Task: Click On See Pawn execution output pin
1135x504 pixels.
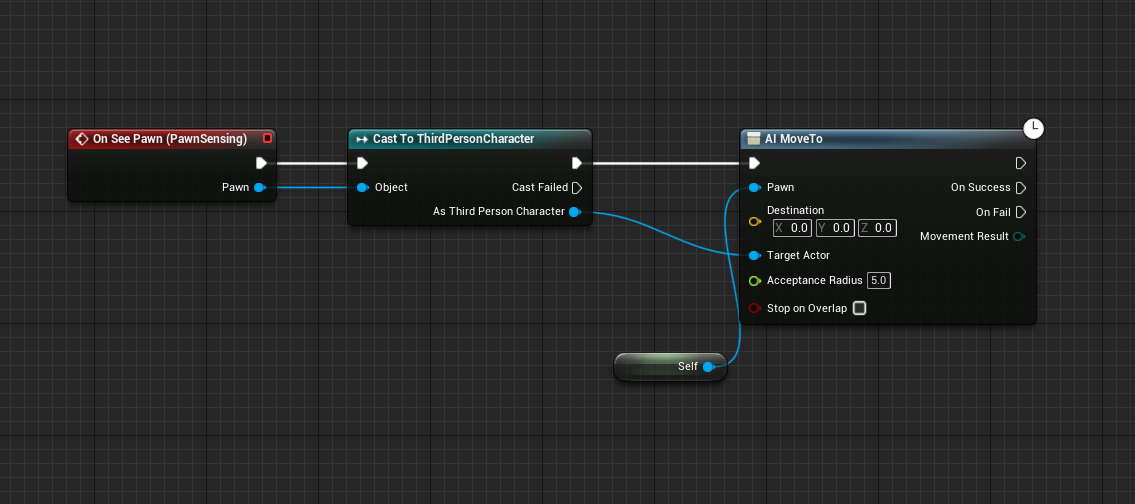Action: click(261, 163)
